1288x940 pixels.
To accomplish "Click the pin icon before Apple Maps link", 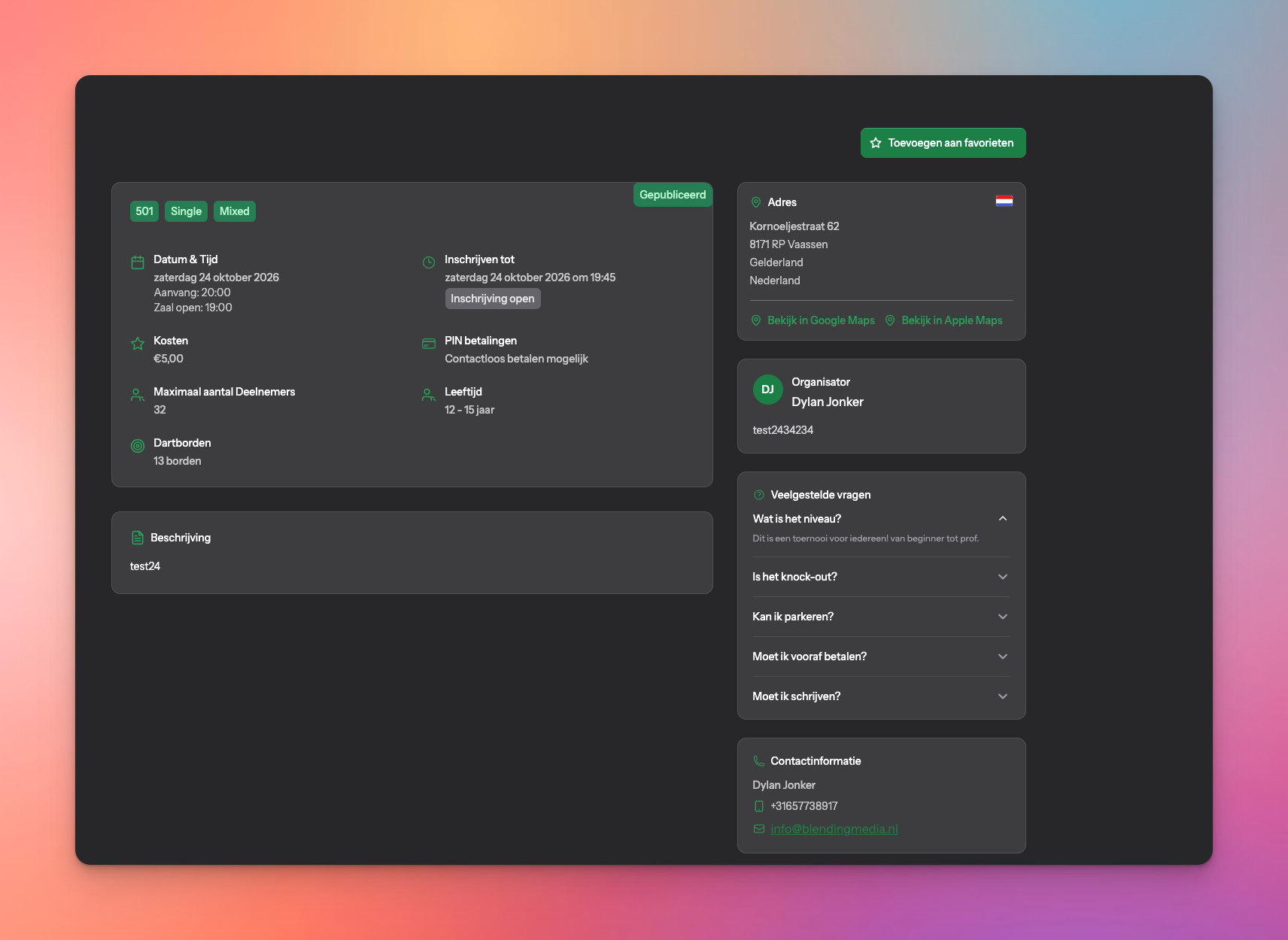I will (x=890, y=320).
